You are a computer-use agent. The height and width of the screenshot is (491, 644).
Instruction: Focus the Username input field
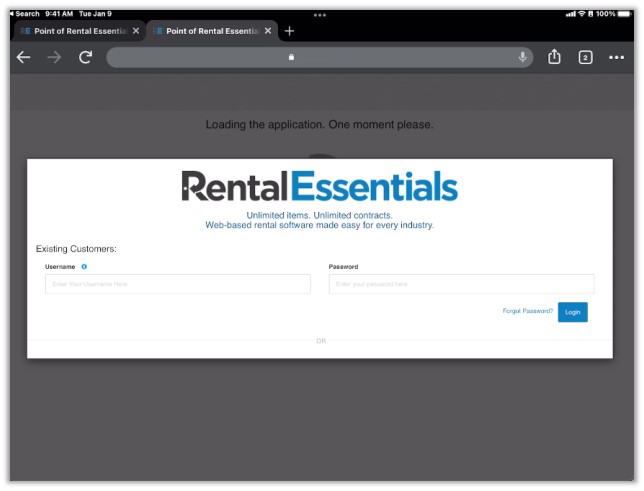pyautogui.click(x=177, y=284)
